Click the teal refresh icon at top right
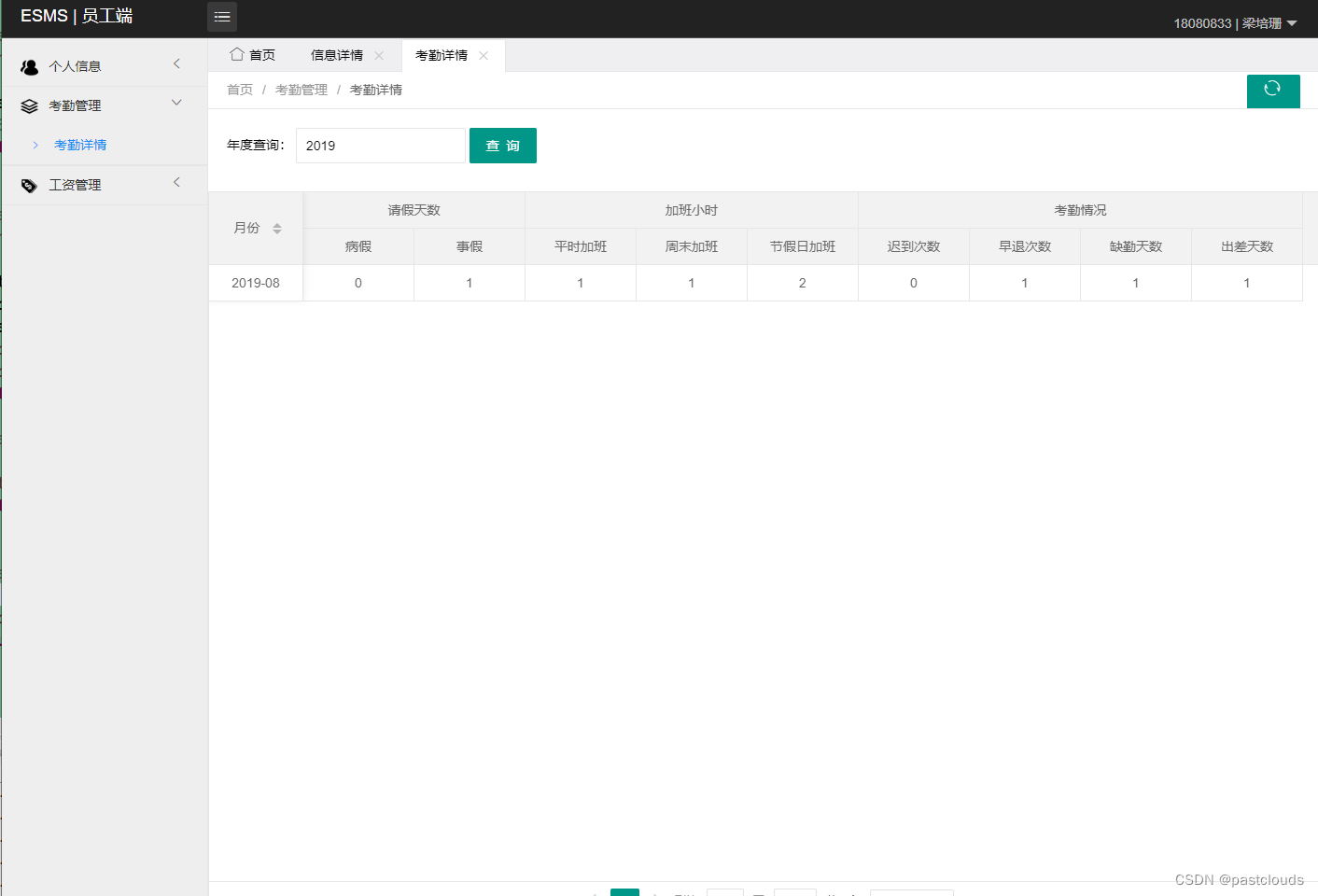The width and height of the screenshot is (1318, 896). tap(1273, 91)
